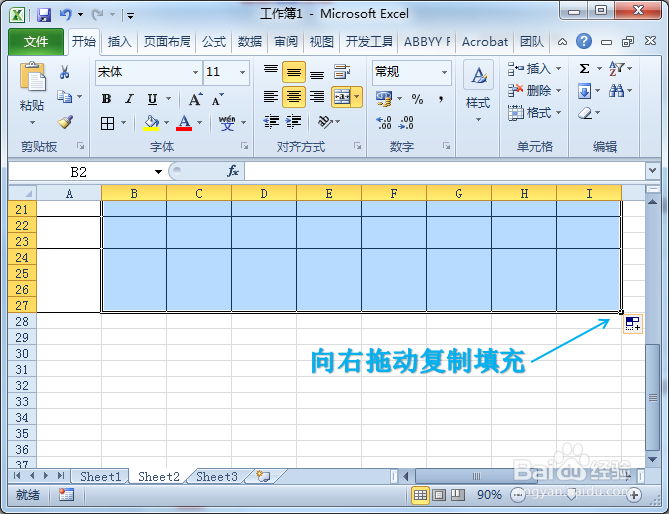
Task: Click the Save icon in the quick access toolbar
Action: click(44, 16)
